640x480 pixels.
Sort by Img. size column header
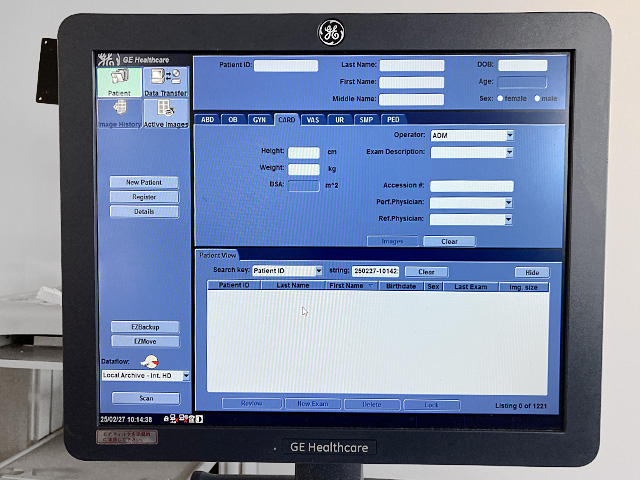[524, 287]
